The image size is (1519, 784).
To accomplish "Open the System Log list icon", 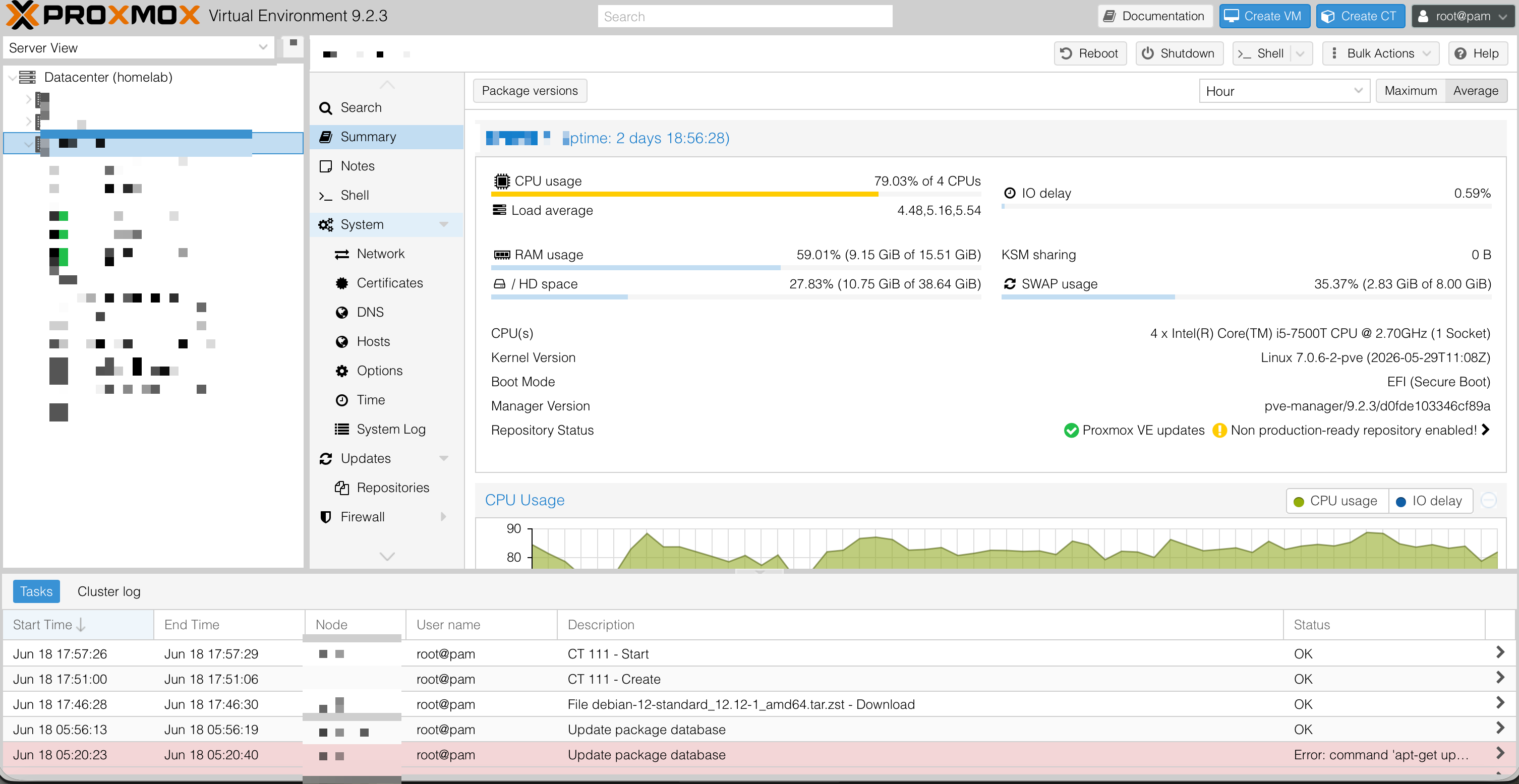I will [x=341, y=429].
